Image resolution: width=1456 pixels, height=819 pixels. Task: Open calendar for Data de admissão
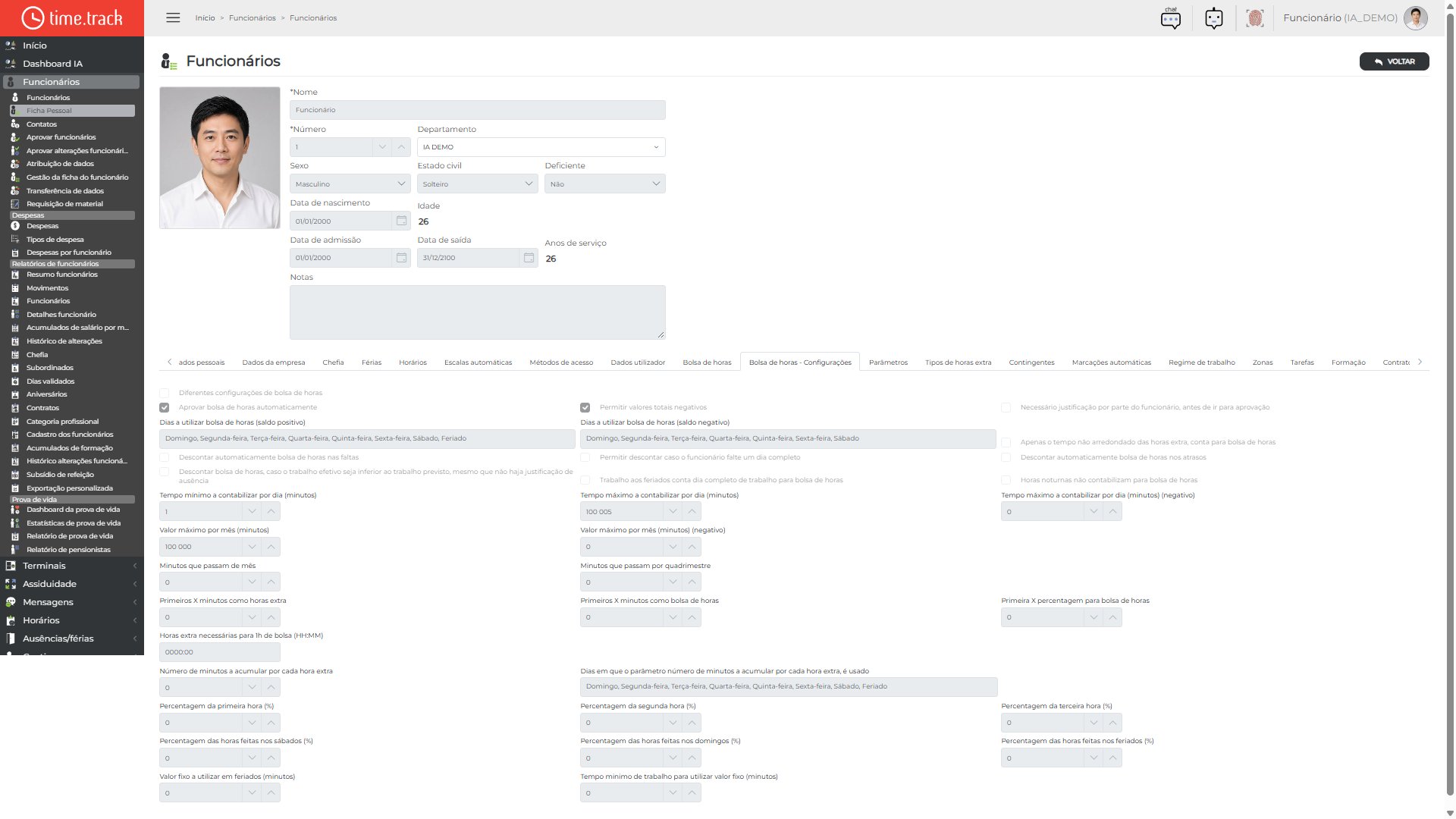pos(401,258)
